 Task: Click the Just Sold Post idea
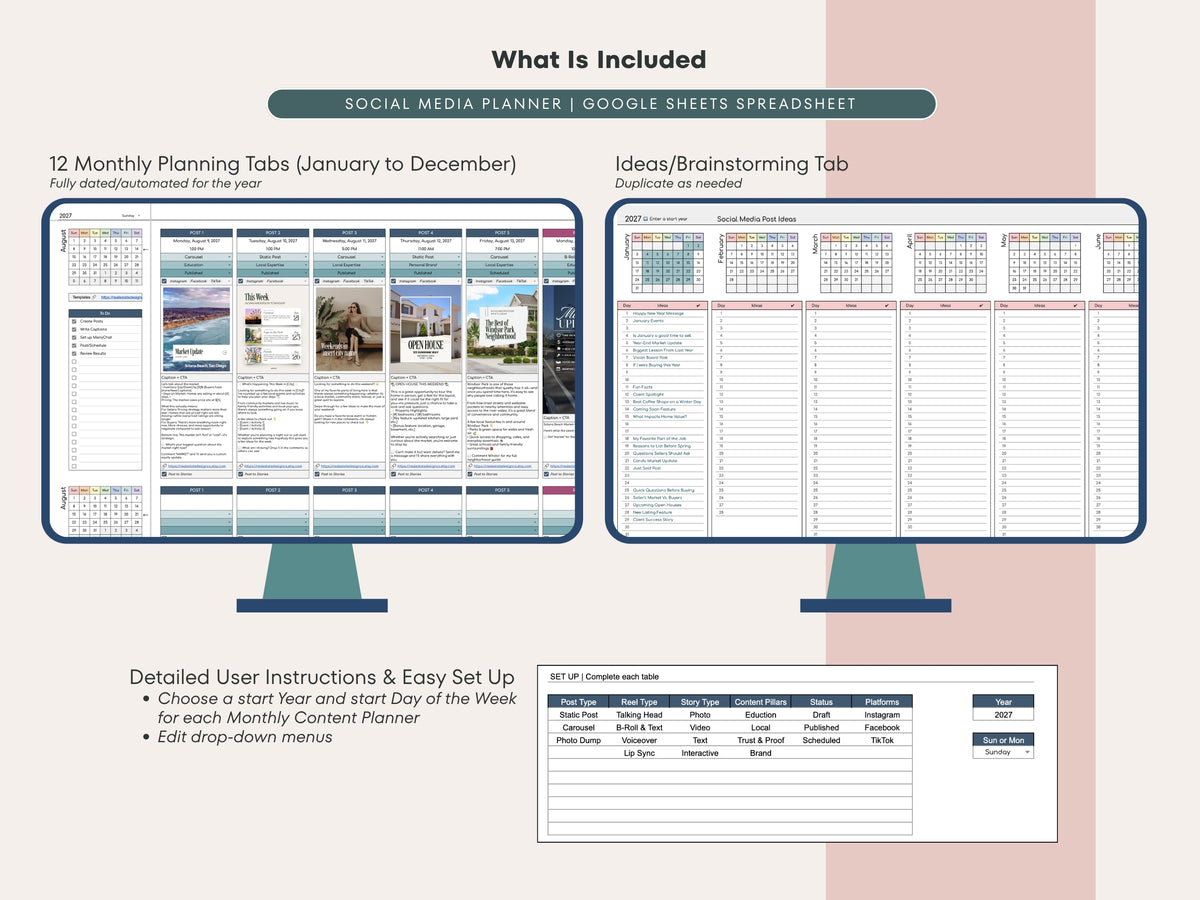646,467
